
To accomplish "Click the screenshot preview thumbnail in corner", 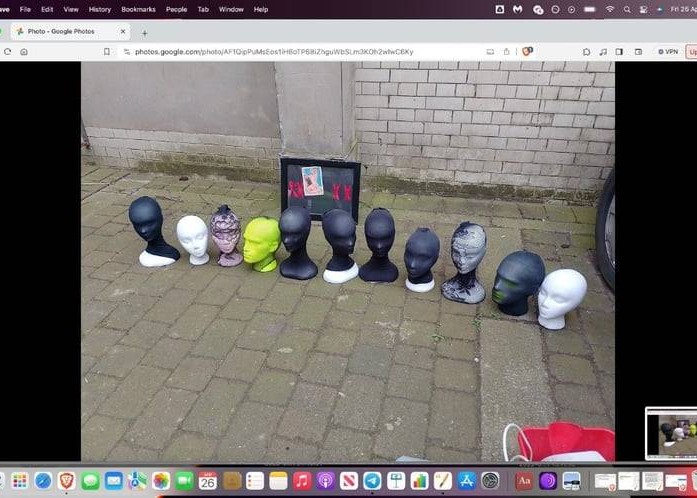I will pyautogui.click(x=670, y=432).
